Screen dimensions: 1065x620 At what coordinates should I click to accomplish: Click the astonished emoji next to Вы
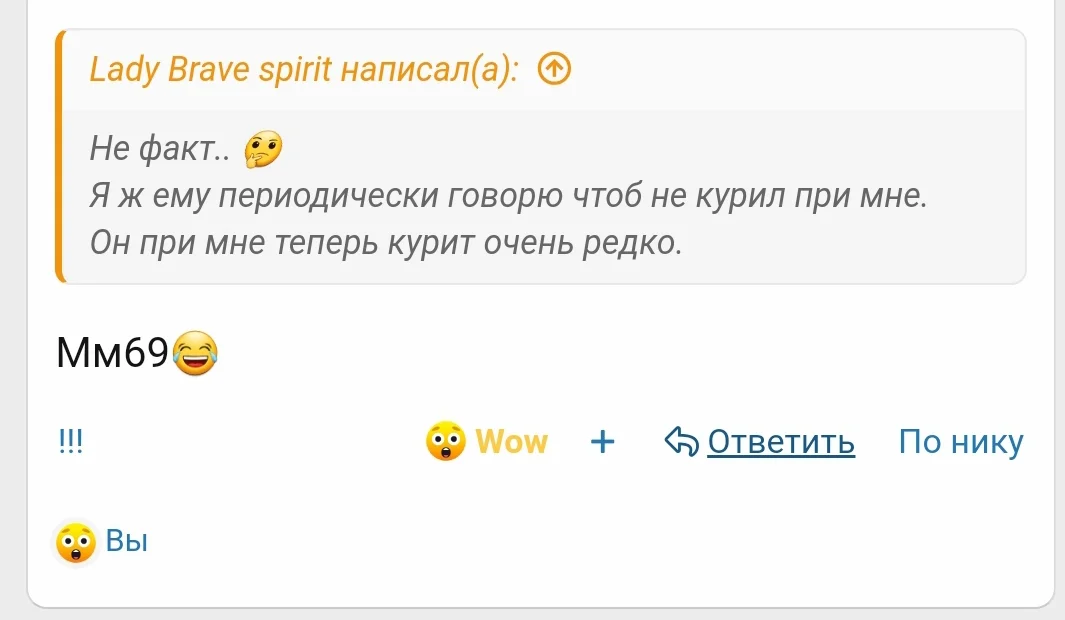[76, 543]
